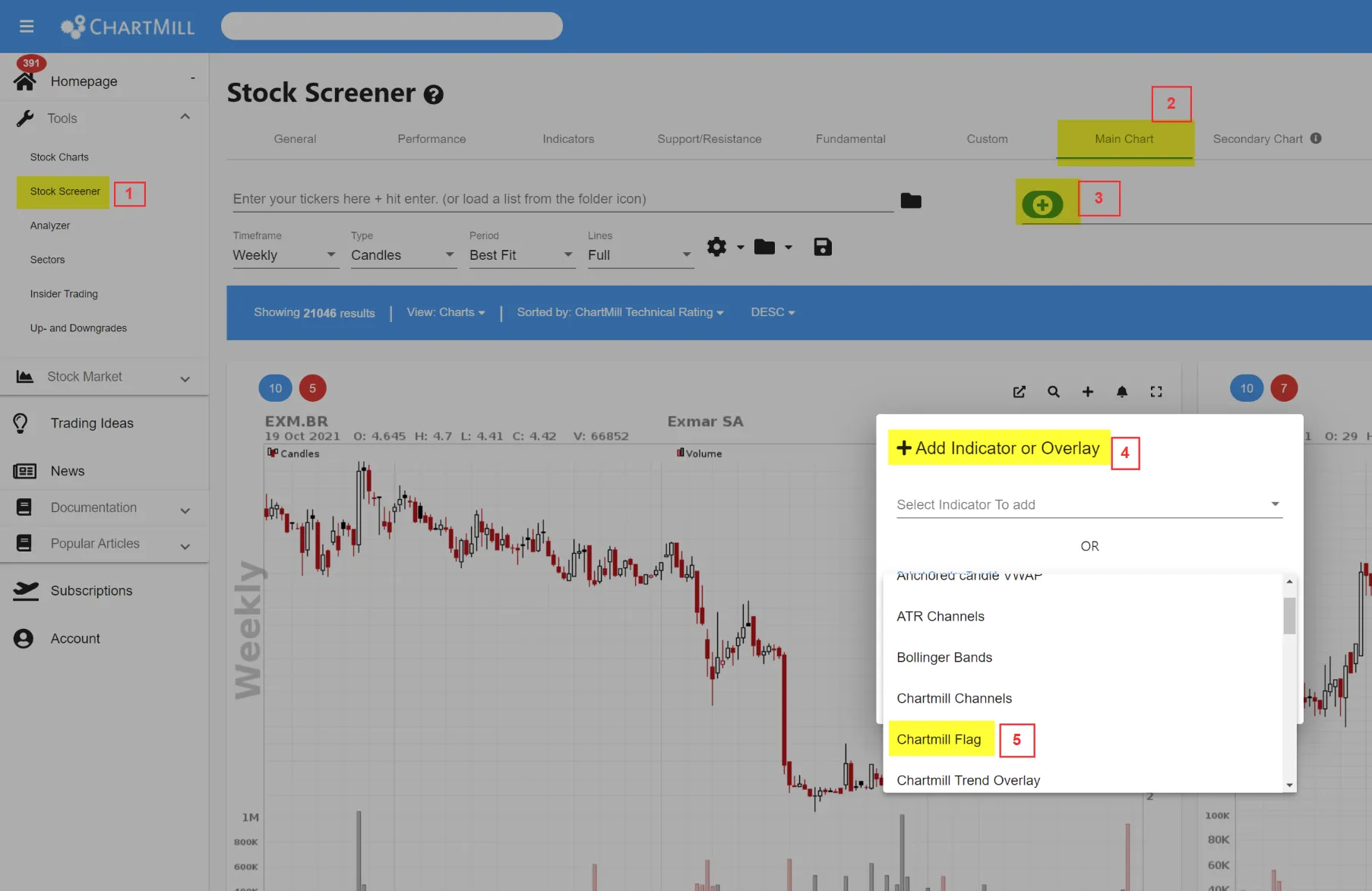Open the Period Best Fit dropdown
The height and width of the screenshot is (891, 1372).
point(522,255)
